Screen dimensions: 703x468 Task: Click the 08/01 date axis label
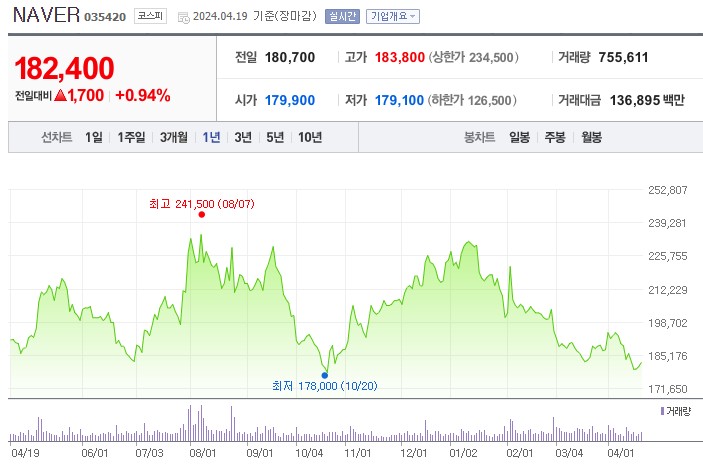click(203, 453)
